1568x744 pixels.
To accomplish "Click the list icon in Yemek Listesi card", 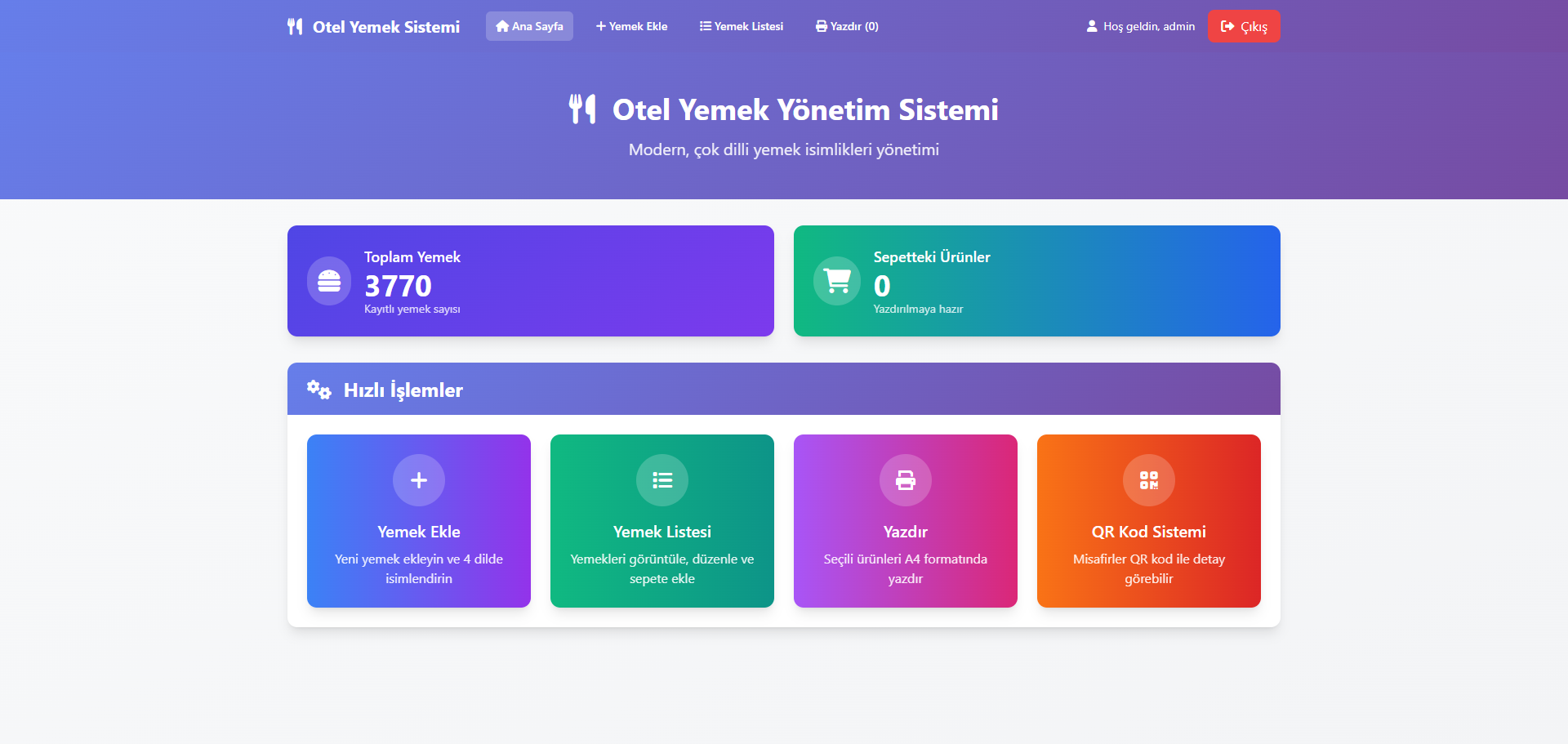I will click(x=662, y=480).
